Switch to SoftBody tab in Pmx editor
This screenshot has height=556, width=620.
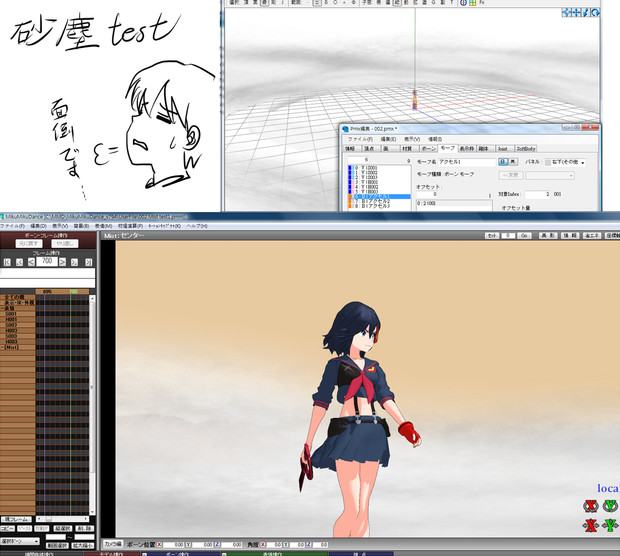pyautogui.click(x=526, y=149)
